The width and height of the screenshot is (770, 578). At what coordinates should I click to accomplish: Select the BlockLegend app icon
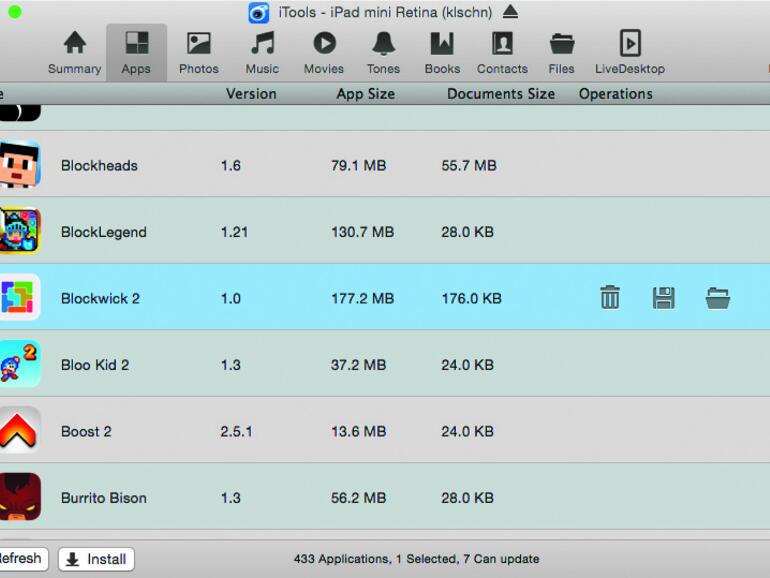click(x=20, y=231)
